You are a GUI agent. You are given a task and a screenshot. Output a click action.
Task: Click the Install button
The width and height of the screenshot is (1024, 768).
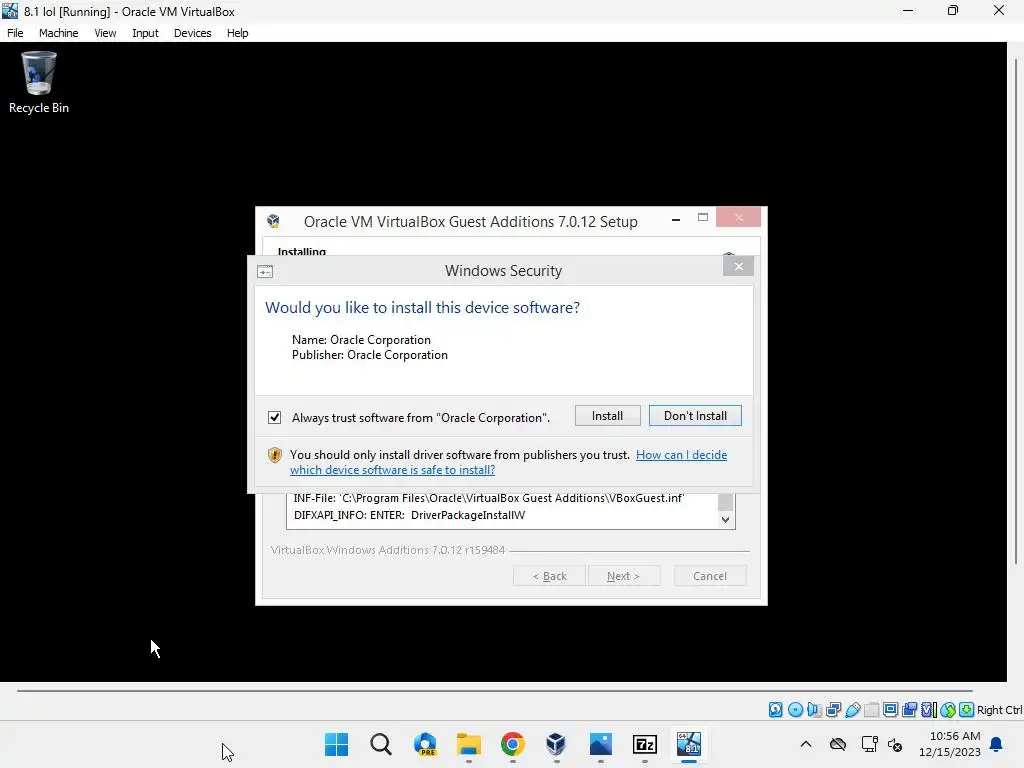[607, 416]
